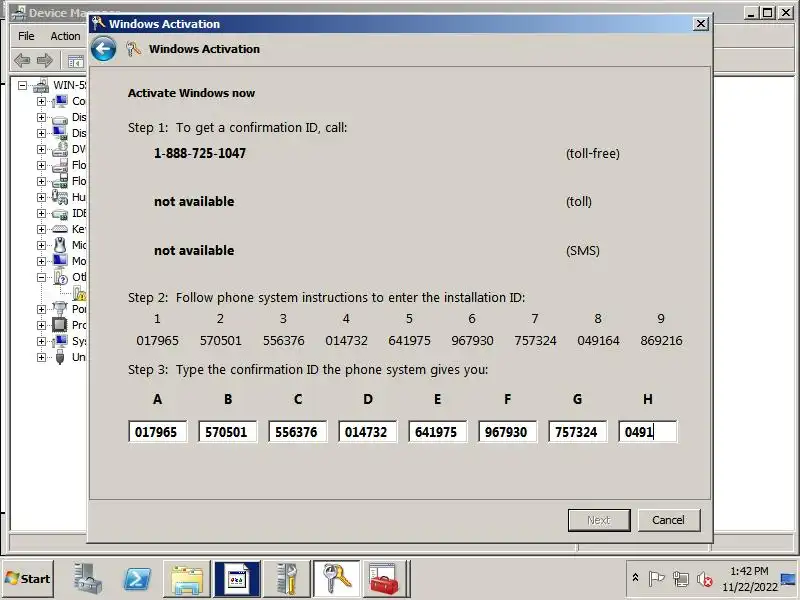Image resolution: width=800 pixels, height=600 pixels.
Task: Collapse the WIN-5 computer root node
Action: pyautogui.click(x=22, y=85)
